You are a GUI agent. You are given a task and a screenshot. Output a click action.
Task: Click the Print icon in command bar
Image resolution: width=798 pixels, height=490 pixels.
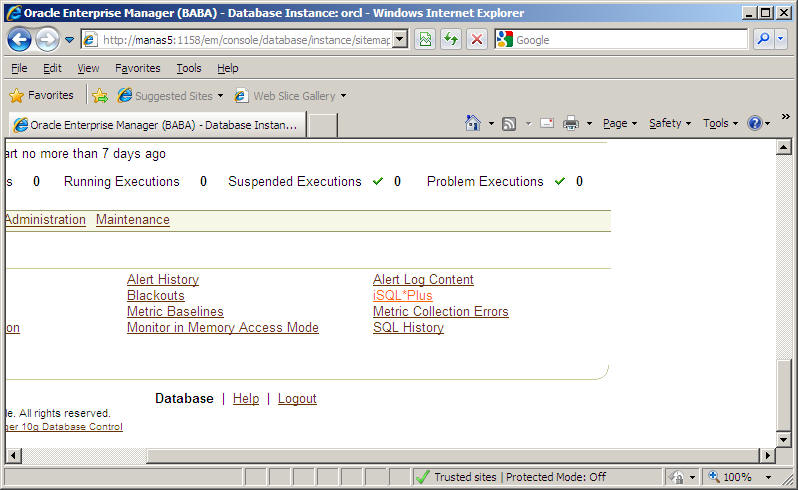(x=571, y=123)
